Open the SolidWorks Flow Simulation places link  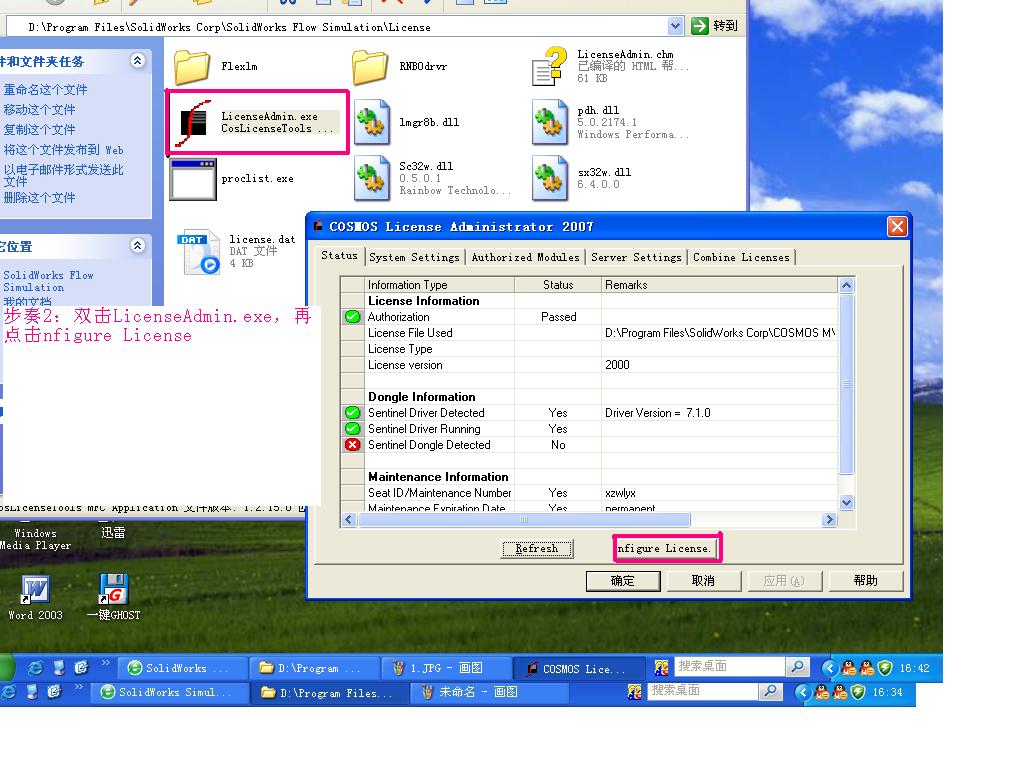(48, 281)
